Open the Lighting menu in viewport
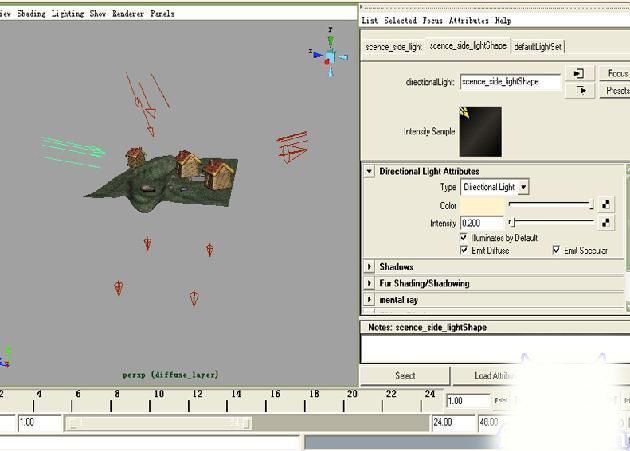The width and height of the screenshot is (630, 451). pyautogui.click(x=68, y=14)
